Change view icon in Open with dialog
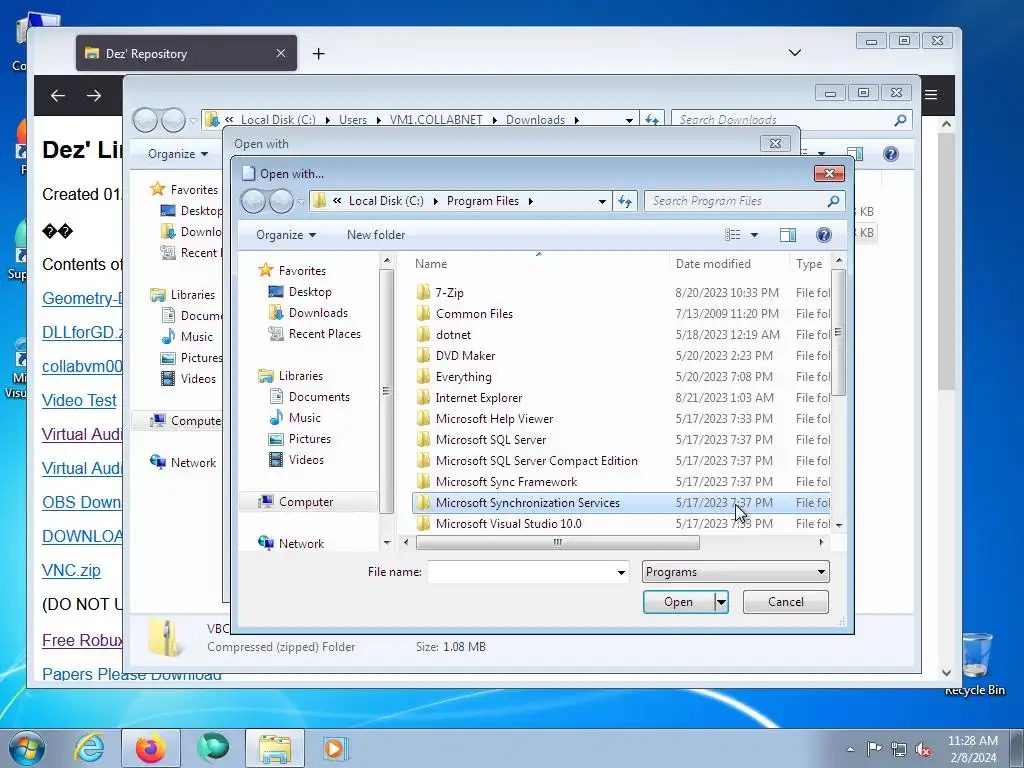 click(733, 234)
